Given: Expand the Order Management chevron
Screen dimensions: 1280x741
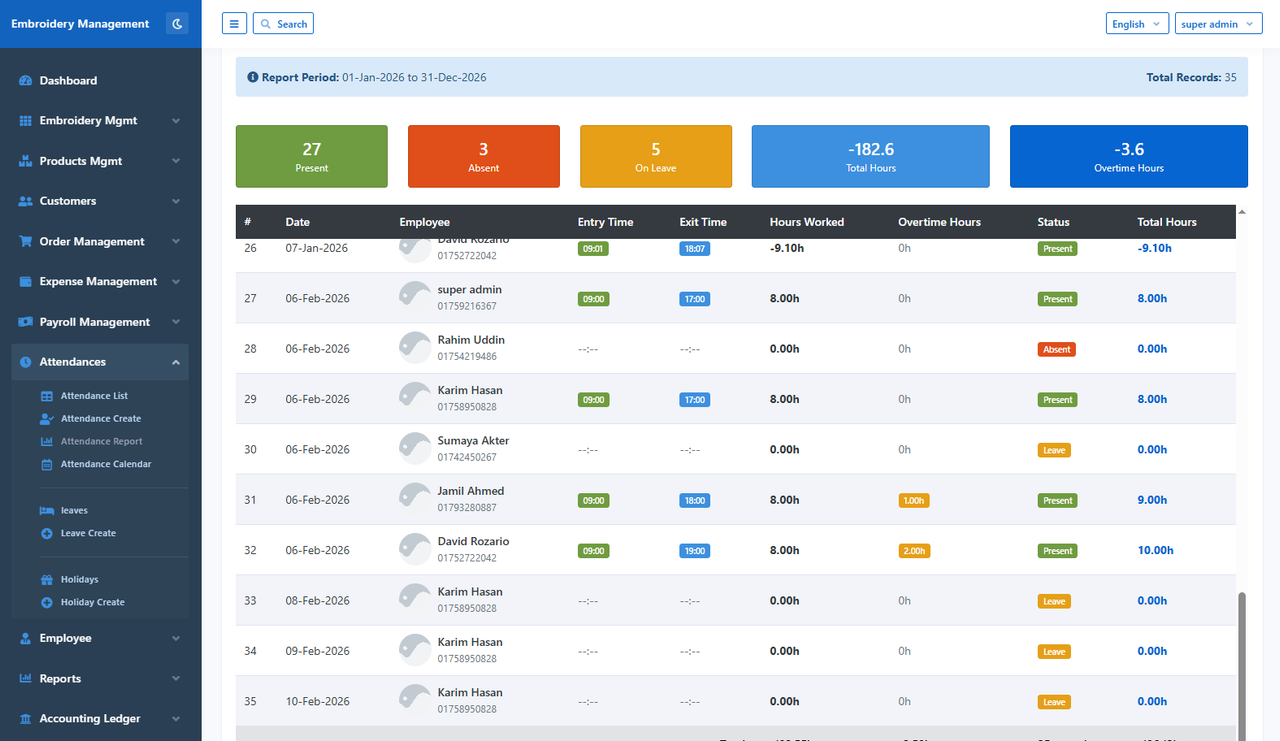Looking at the screenshot, I should pyautogui.click(x=176, y=242).
